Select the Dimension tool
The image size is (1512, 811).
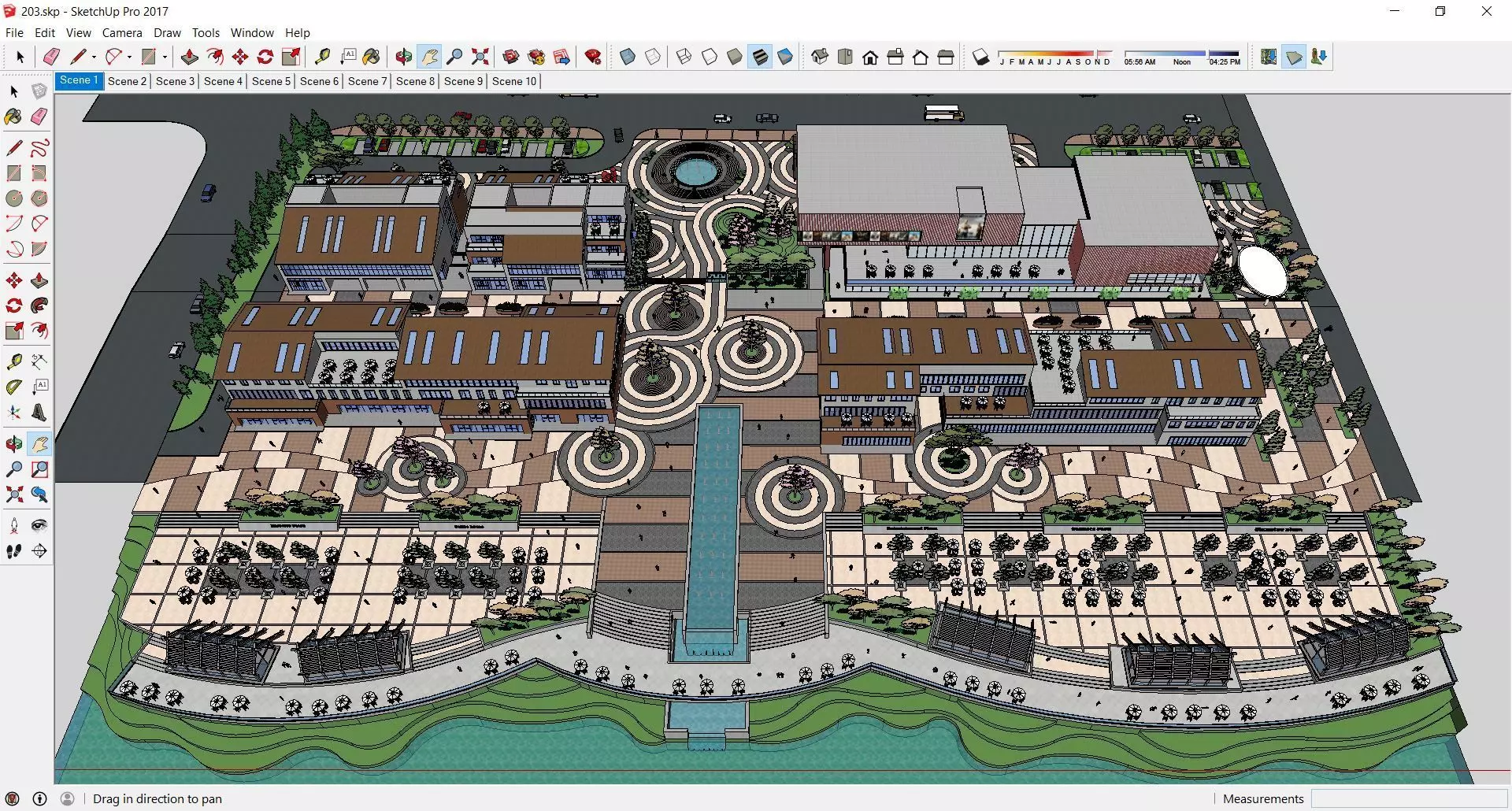pyautogui.click(x=39, y=362)
